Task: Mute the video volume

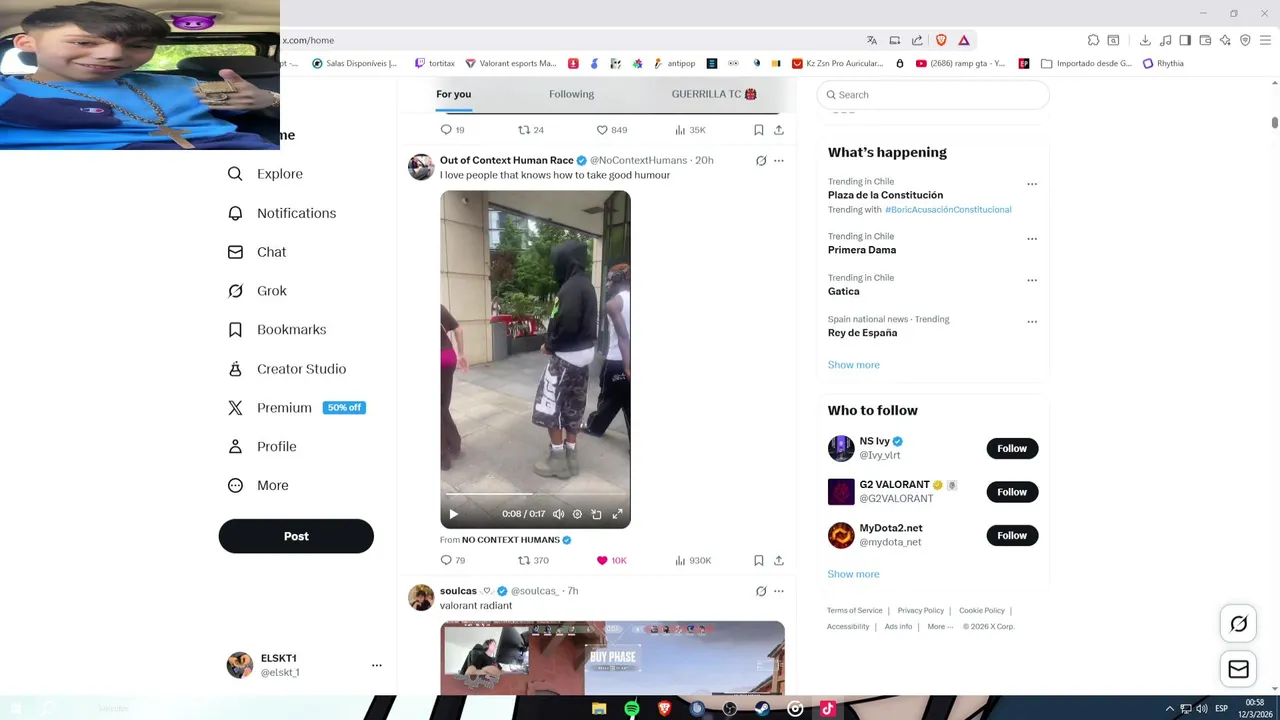Action: coord(558,514)
